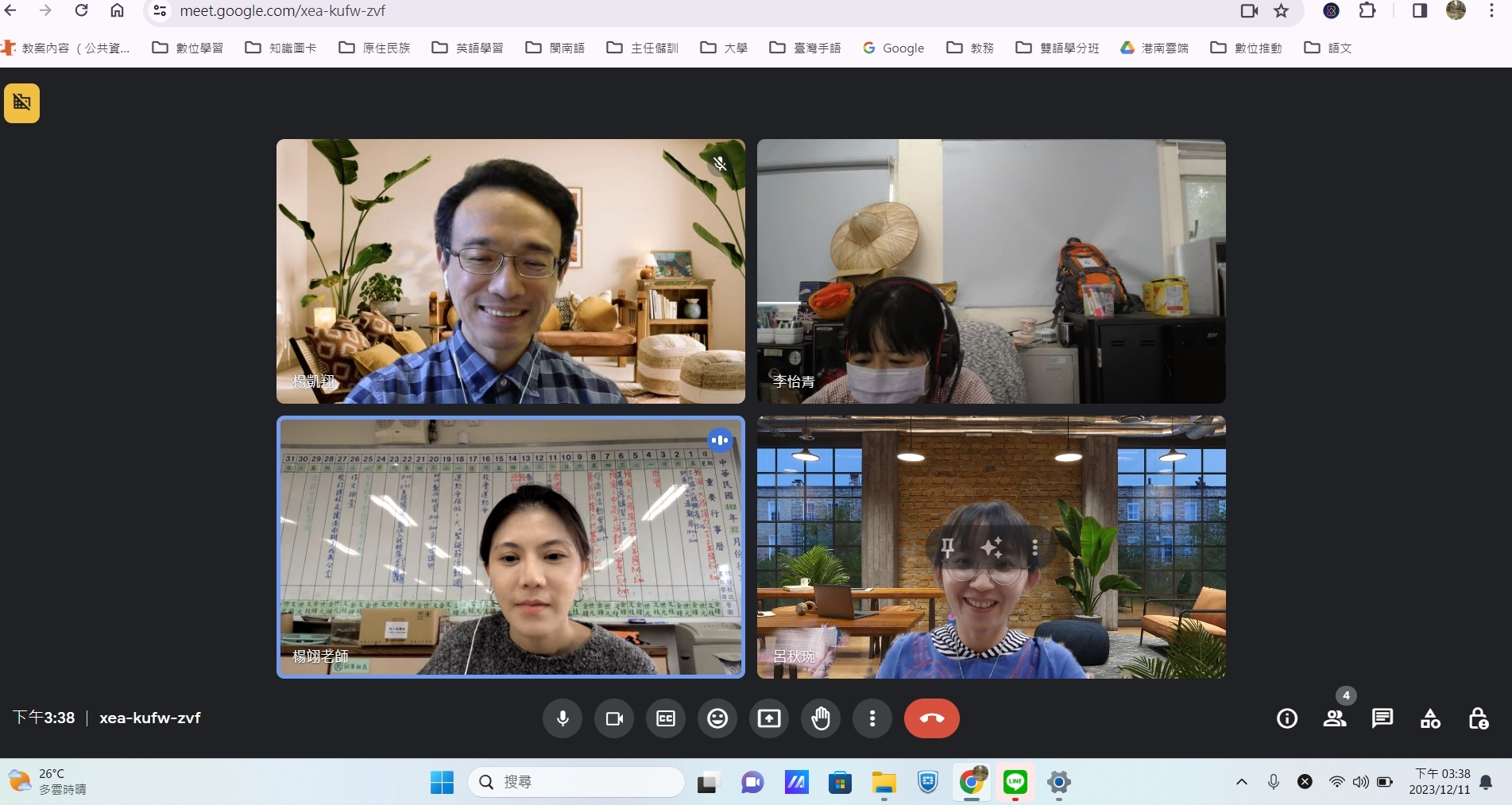Screen dimensions: 1512x805
Task: Expand Windows system tray hidden icons
Action: pos(1241,782)
